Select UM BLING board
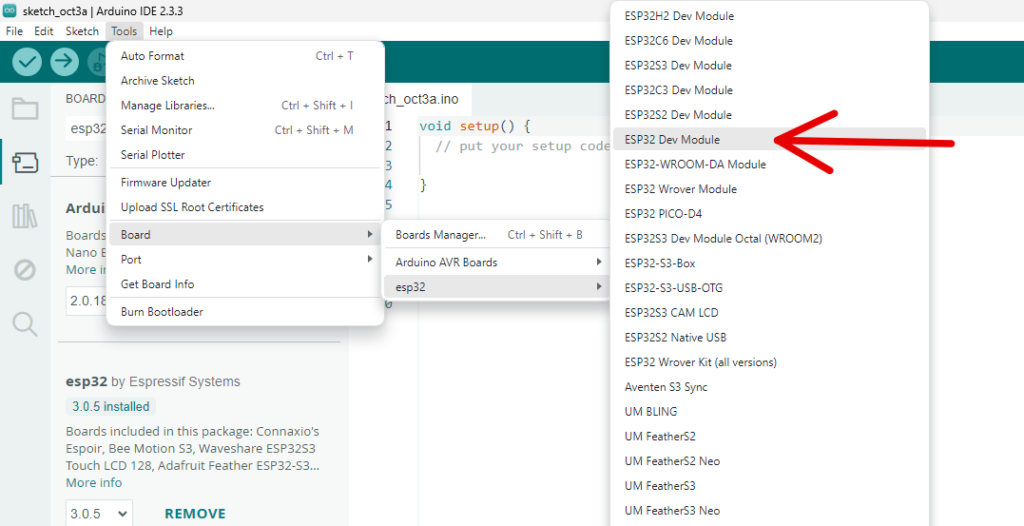The height and width of the screenshot is (526, 1024). coord(769,412)
